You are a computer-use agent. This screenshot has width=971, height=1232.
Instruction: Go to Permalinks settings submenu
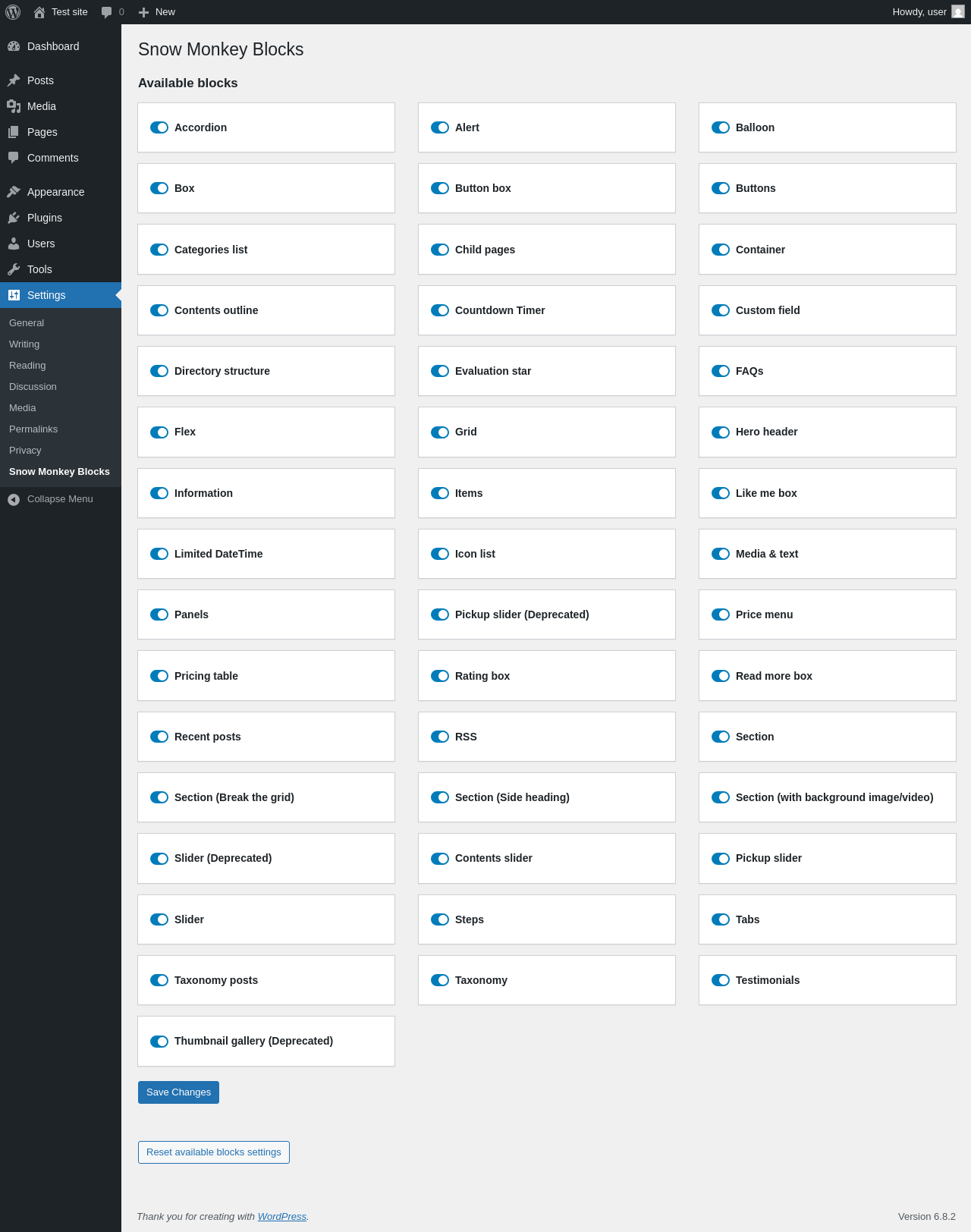point(33,429)
